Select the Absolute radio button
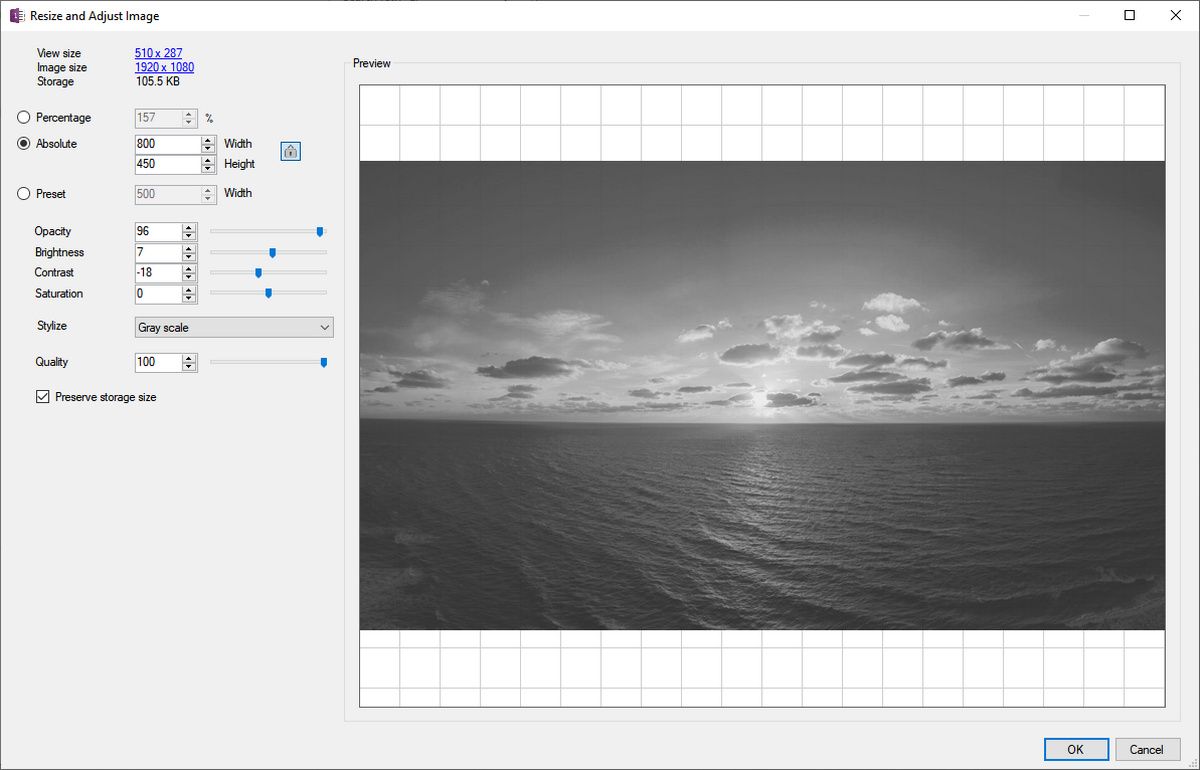The image size is (1200, 770). pyautogui.click(x=24, y=144)
